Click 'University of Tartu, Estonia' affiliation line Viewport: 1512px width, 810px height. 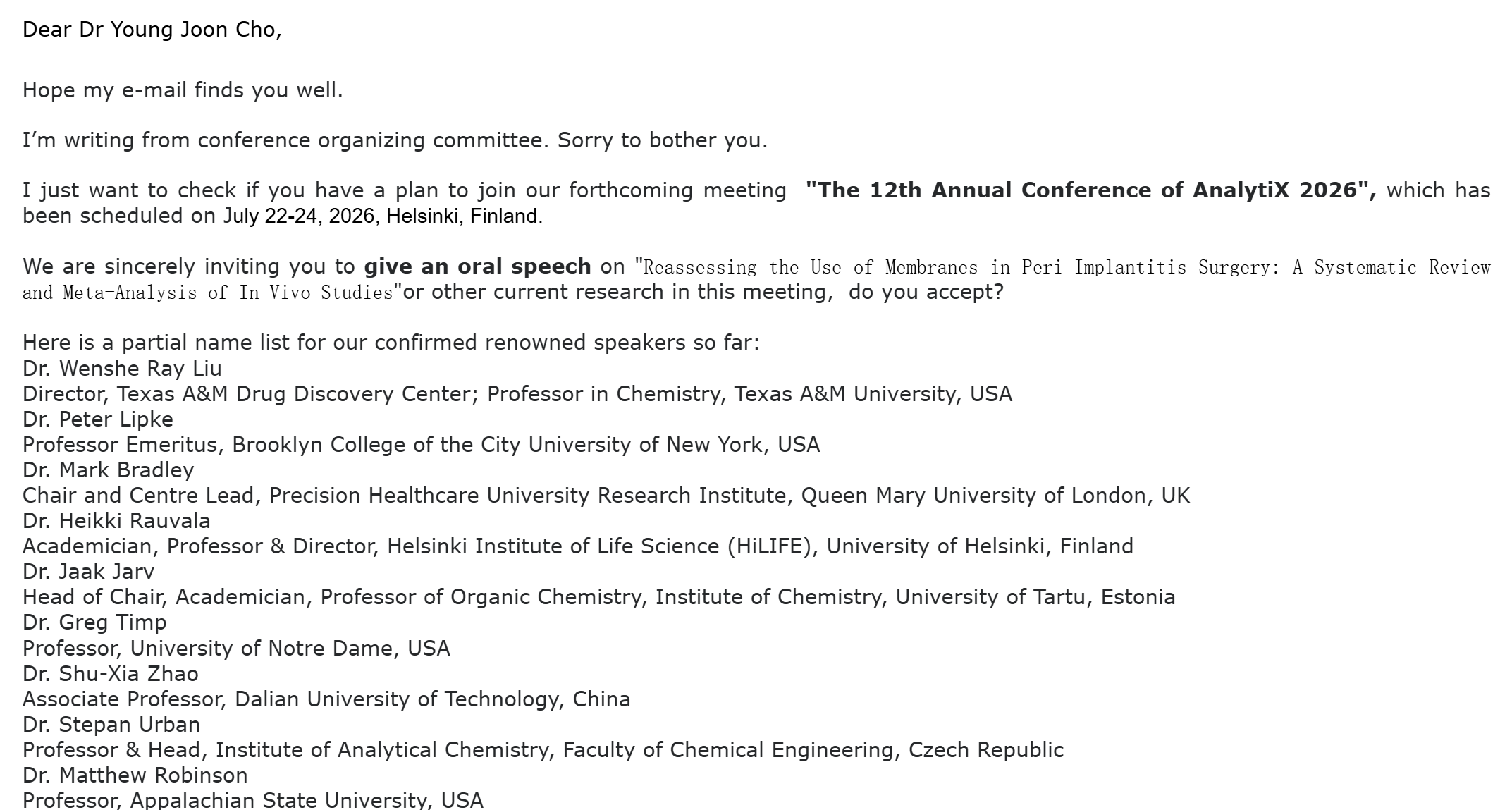pyautogui.click(x=599, y=596)
